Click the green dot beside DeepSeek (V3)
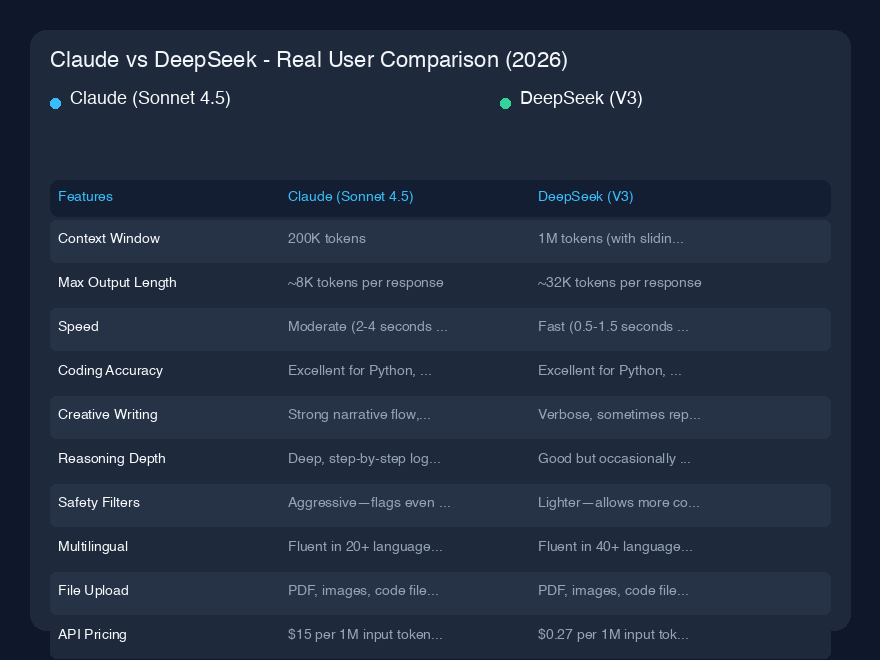This screenshot has height=660, width=880. [x=505, y=103]
